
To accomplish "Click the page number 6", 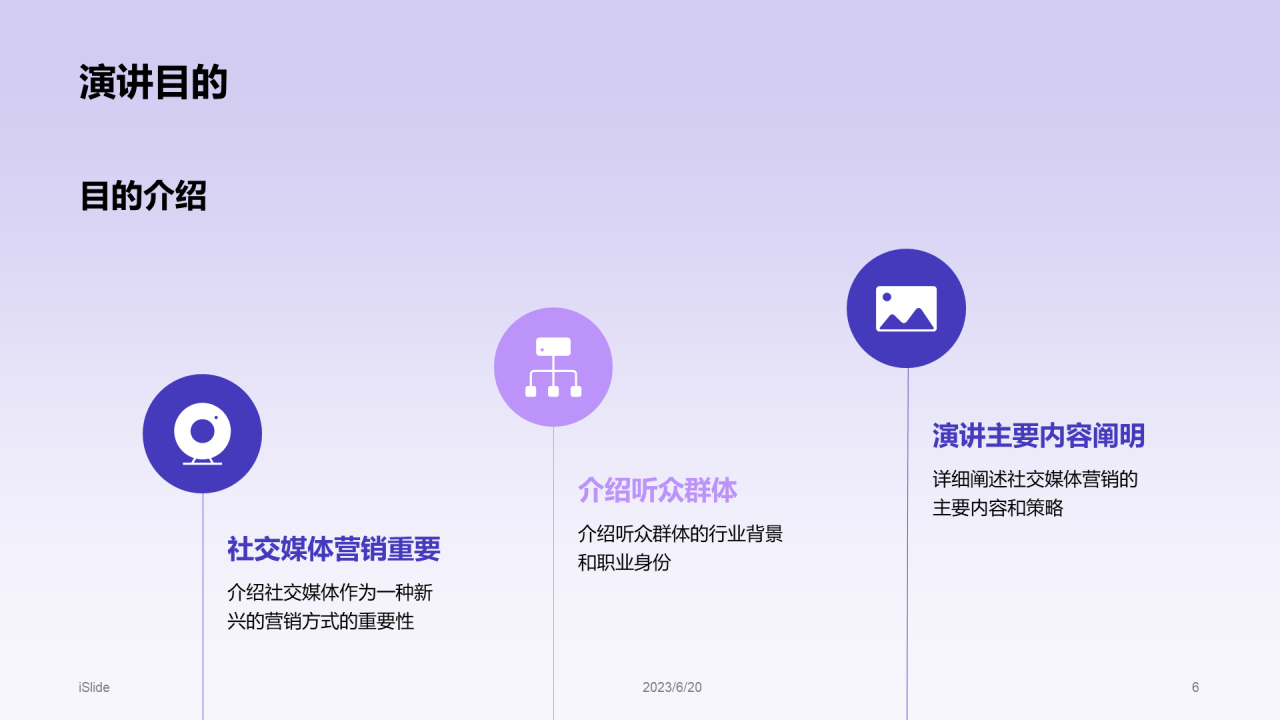I will (1194, 688).
